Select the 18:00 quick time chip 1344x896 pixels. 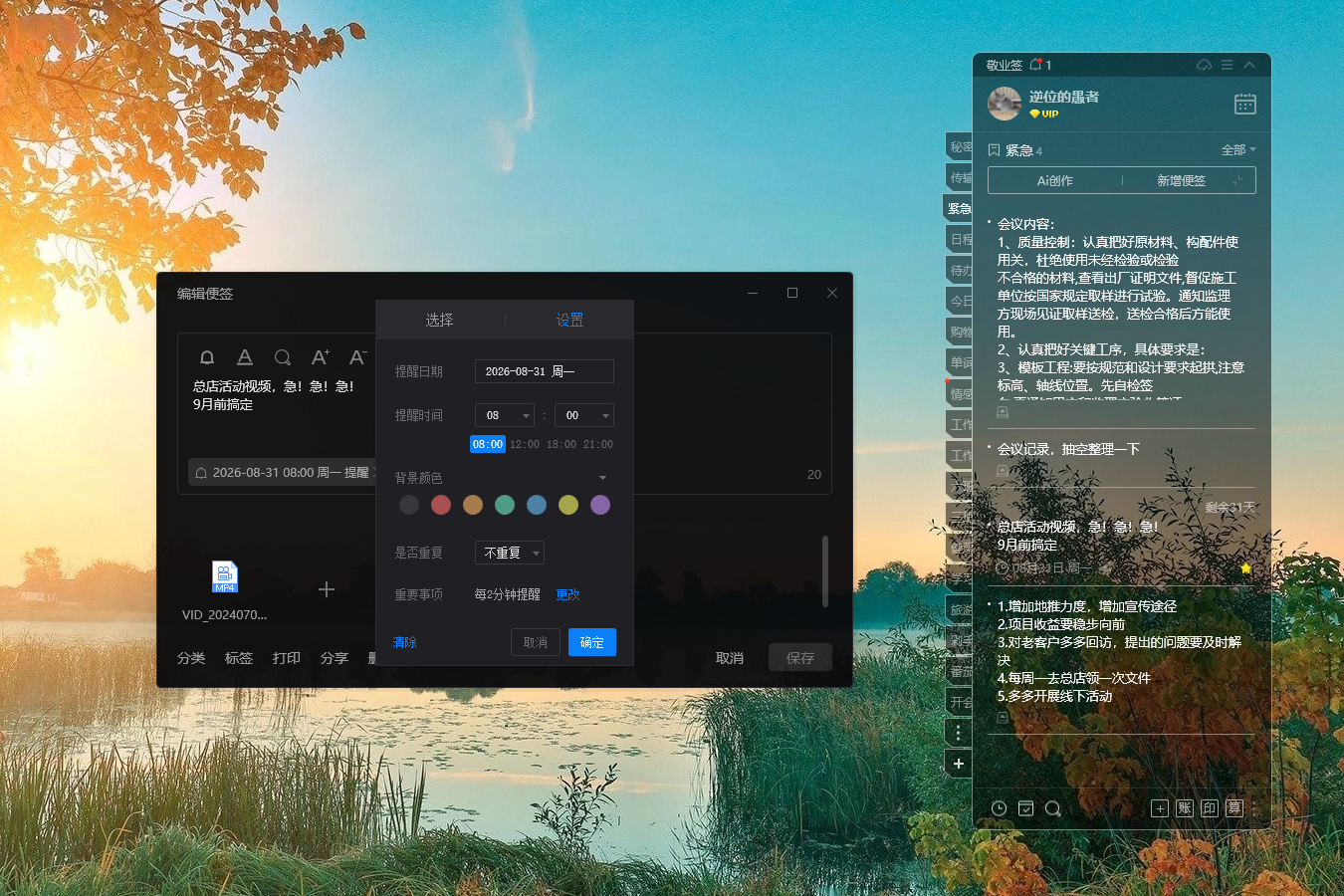point(561,444)
